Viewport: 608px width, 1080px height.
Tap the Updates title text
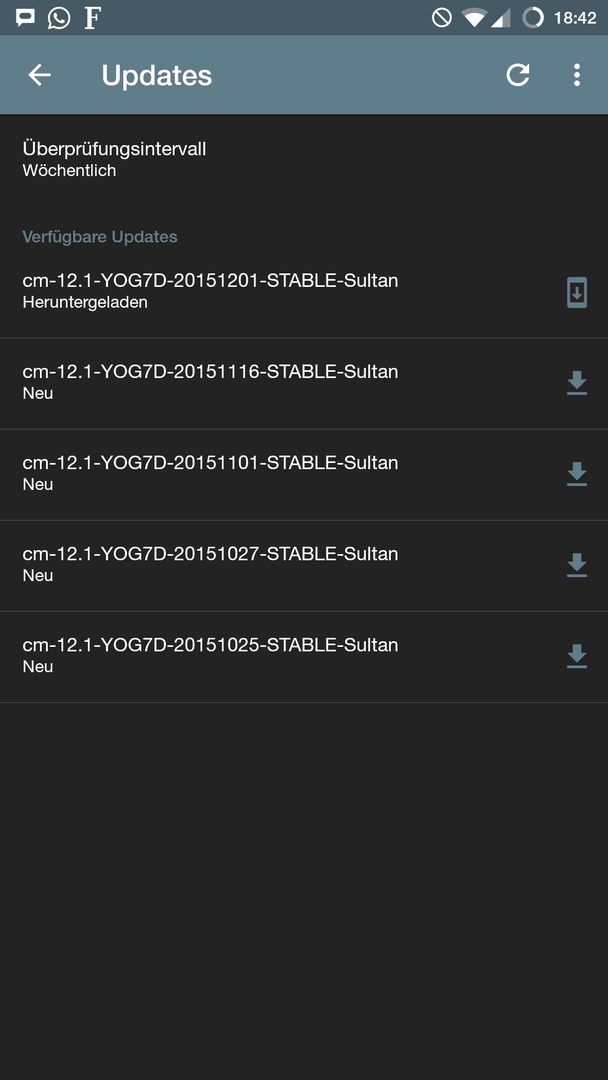tap(157, 75)
